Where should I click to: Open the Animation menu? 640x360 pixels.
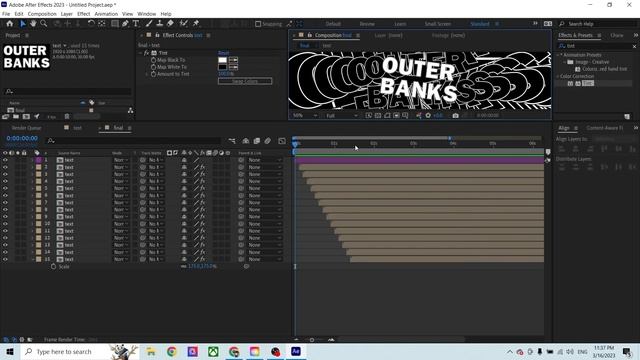[106, 14]
